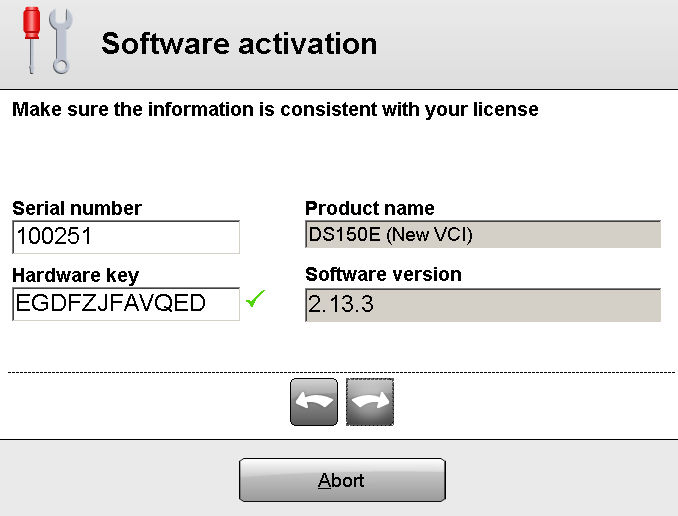Viewport: 678px width, 516px height.
Task: Click the Serial number label
Action: (77, 208)
